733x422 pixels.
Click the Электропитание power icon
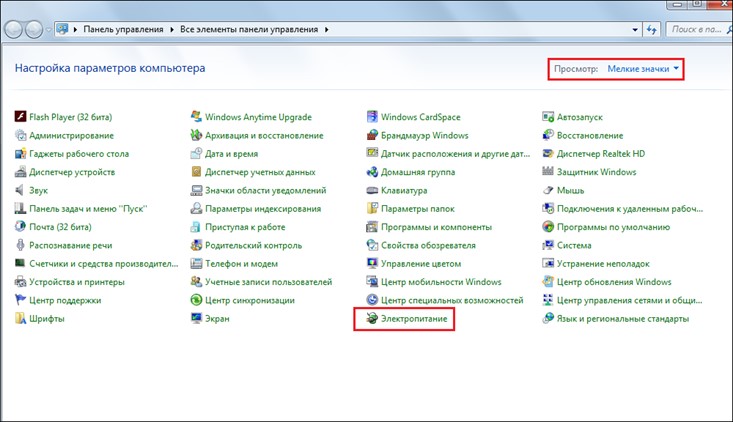tap(372, 319)
